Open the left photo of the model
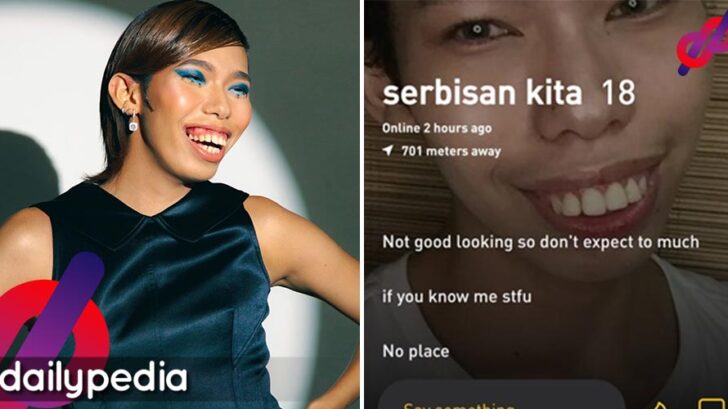The image size is (728, 409). point(179,204)
